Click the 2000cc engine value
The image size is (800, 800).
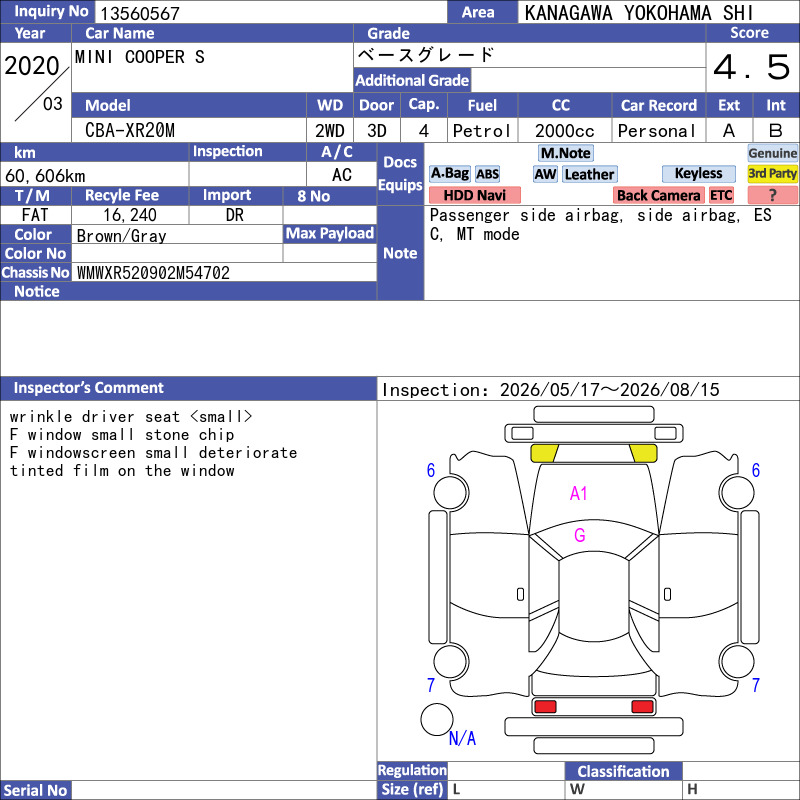coord(564,131)
